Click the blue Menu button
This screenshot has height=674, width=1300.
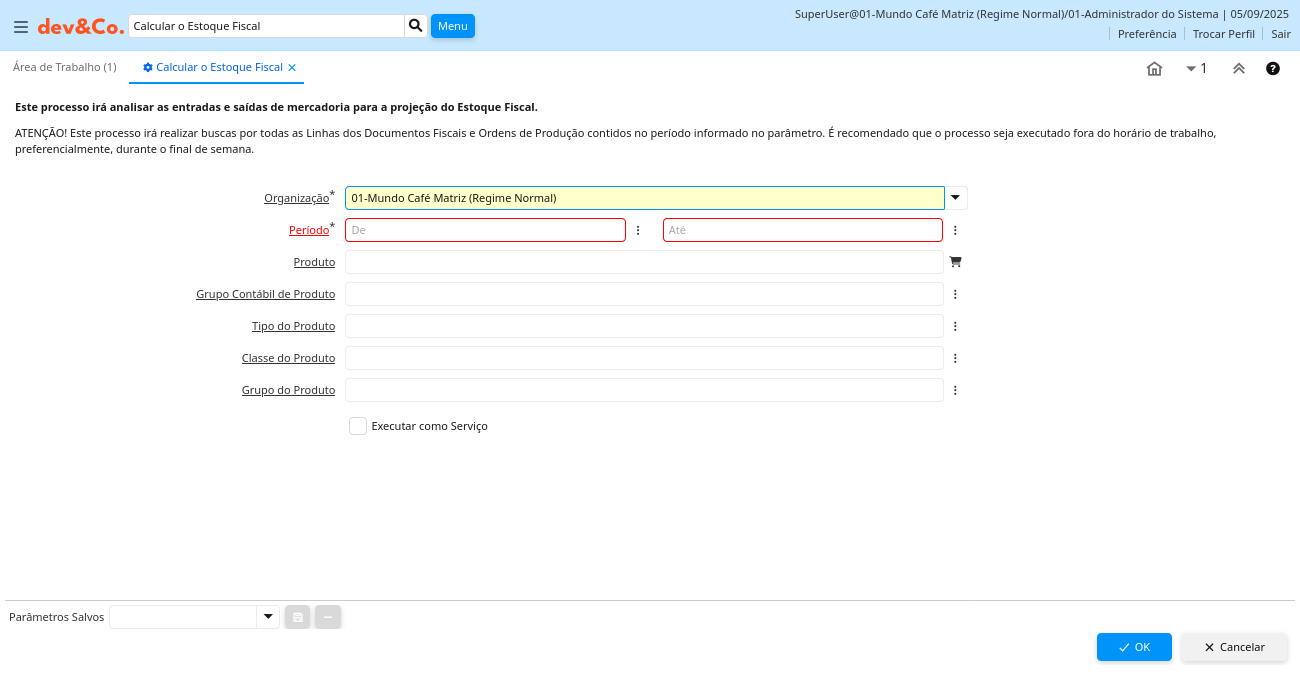452,26
